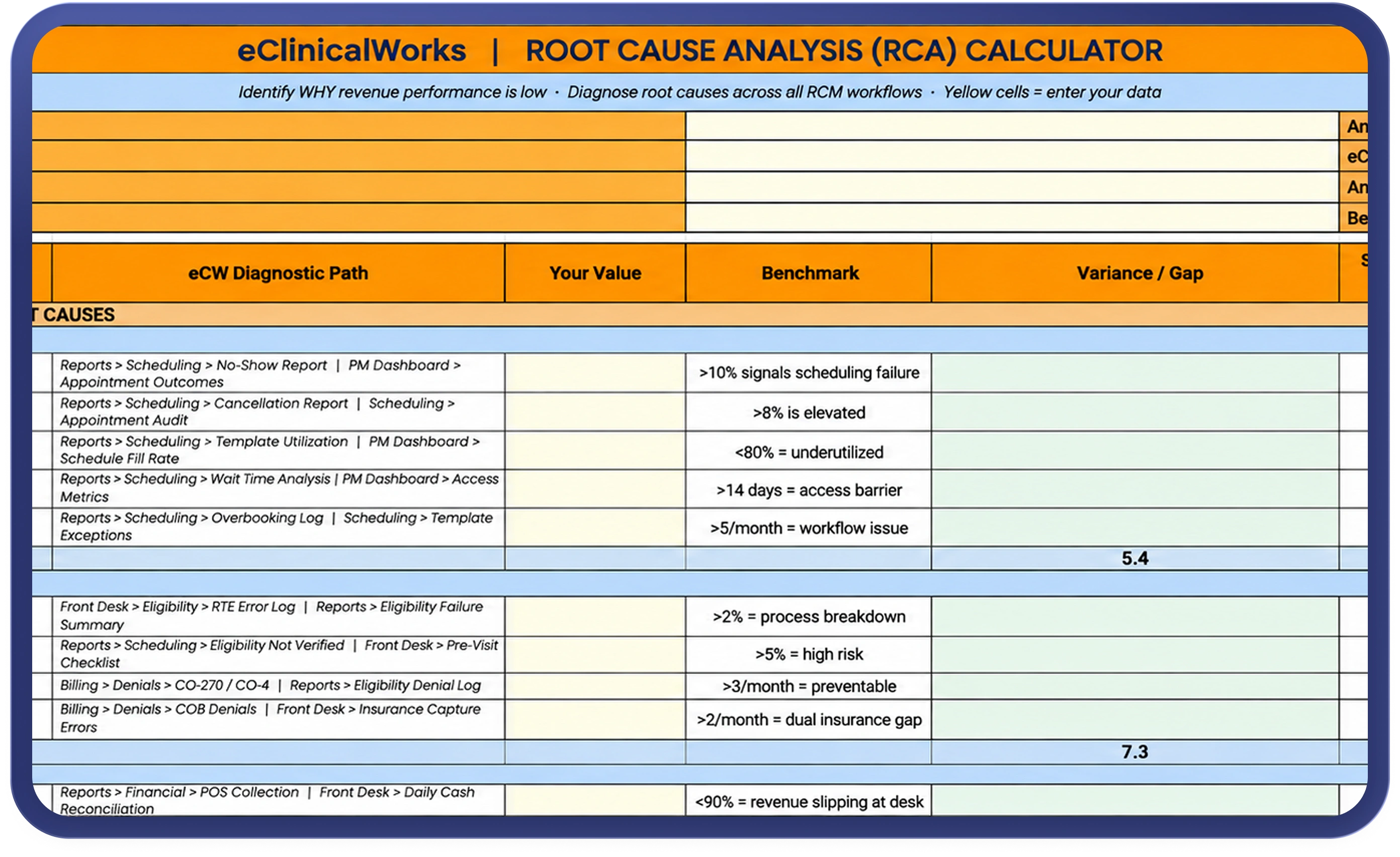Select the CO-270 / CO-4 denials path cell
Image resolution: width=1400 pixels, height=857 pixels.
click(279, 686)
